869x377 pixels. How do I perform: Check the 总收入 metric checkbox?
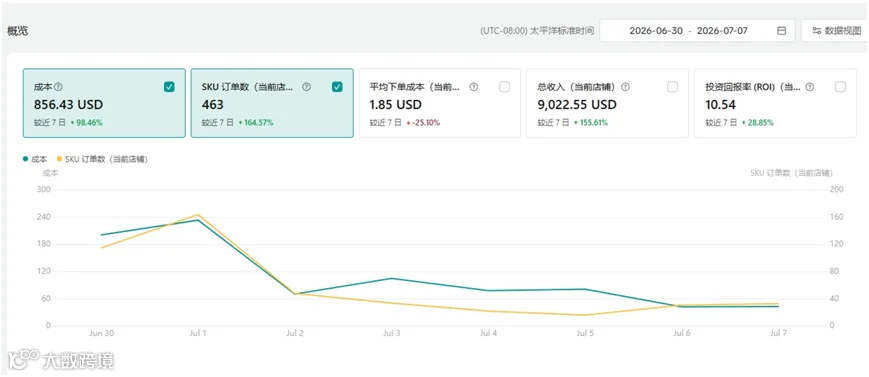click(x=672, y=87)
